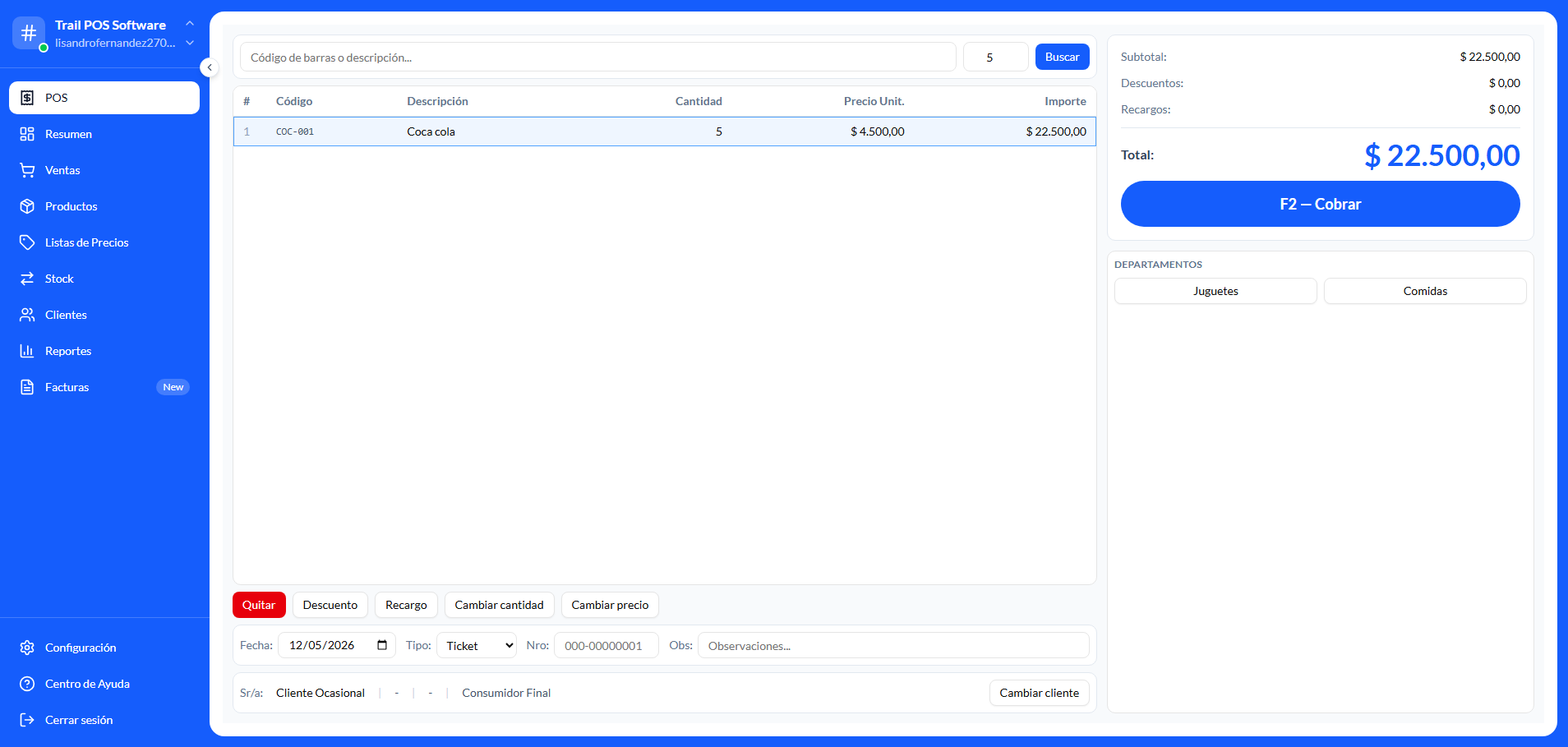The height and width of the screenshot is (747, 1568).
Task: Open the Clientes section
Action: [104, 315]
